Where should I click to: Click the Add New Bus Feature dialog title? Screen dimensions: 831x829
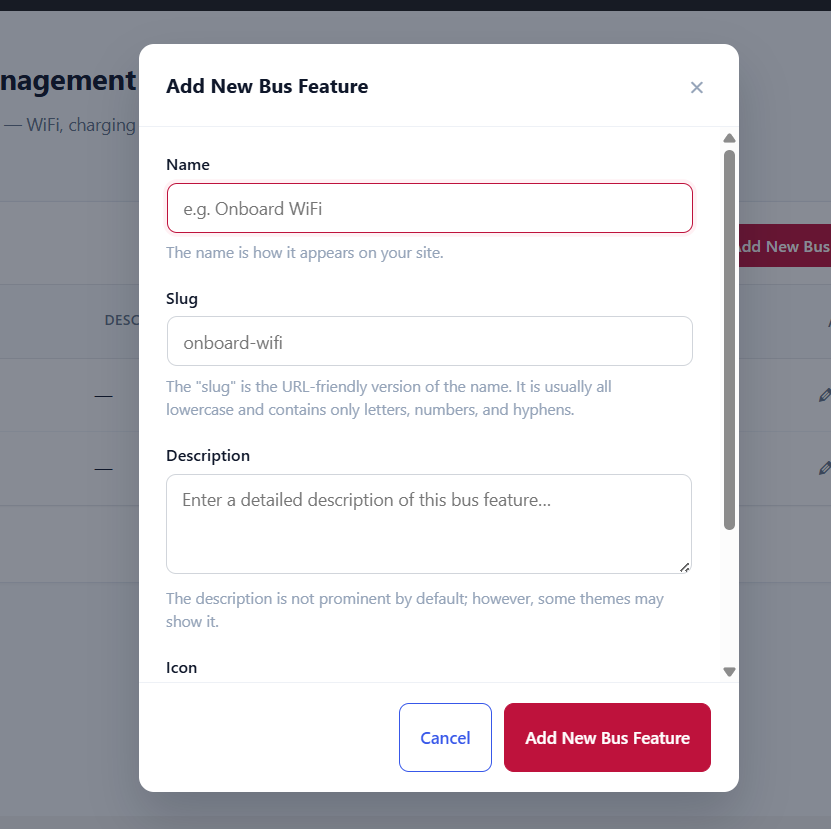point(267,86)
